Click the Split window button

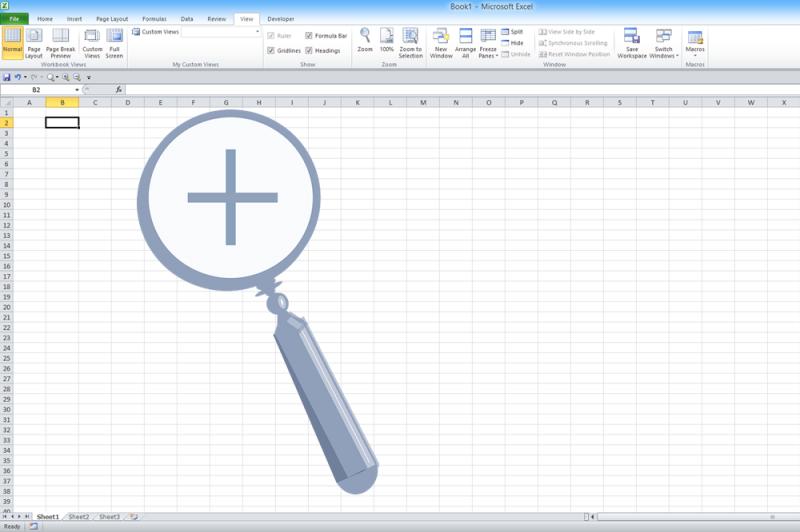(x=513, y=32)
